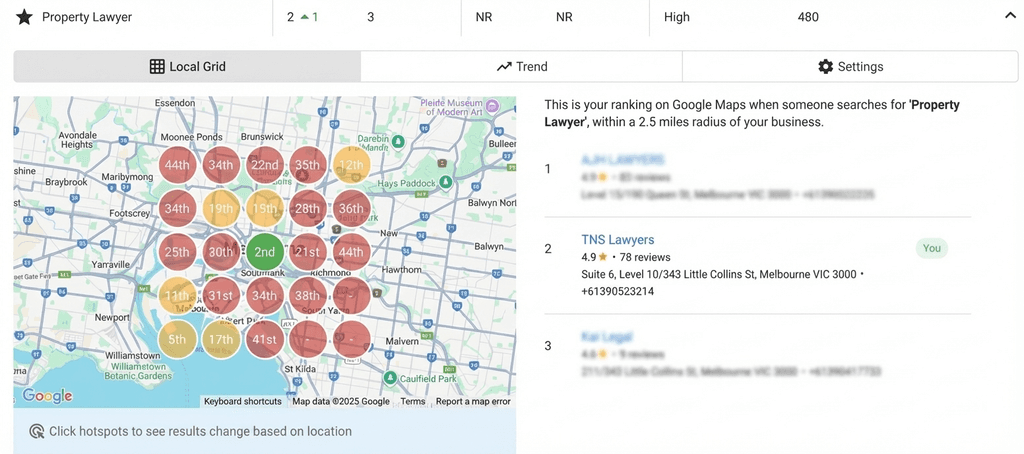The height and width of the screenshot is (454, 1024).
Task: Click the star icon beside Property Lawyer
Action: [24, 17]
